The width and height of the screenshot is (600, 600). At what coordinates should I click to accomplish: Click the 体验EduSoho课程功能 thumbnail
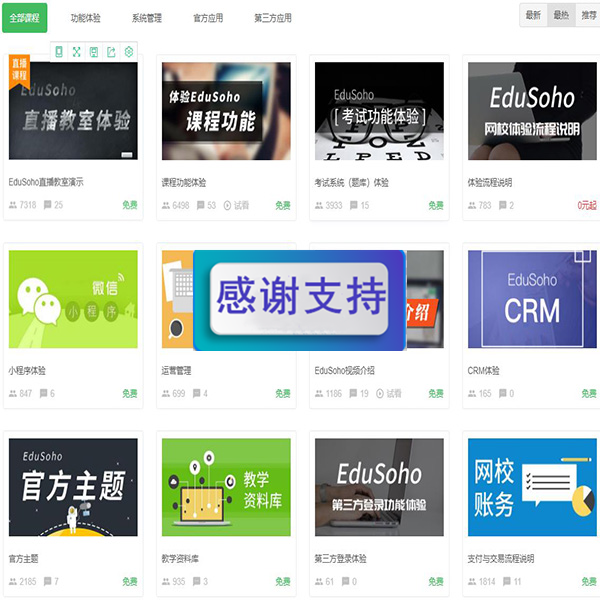click(x=226, y=111)
